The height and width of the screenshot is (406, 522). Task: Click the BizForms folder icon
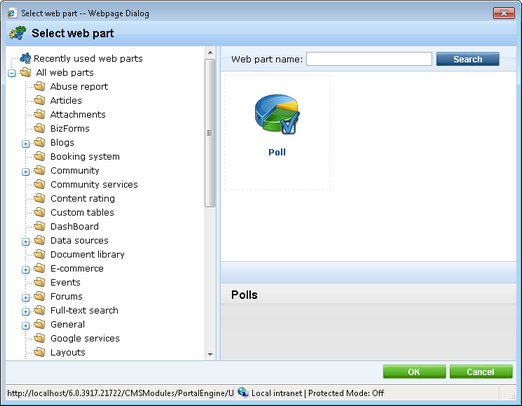[39, 128]
